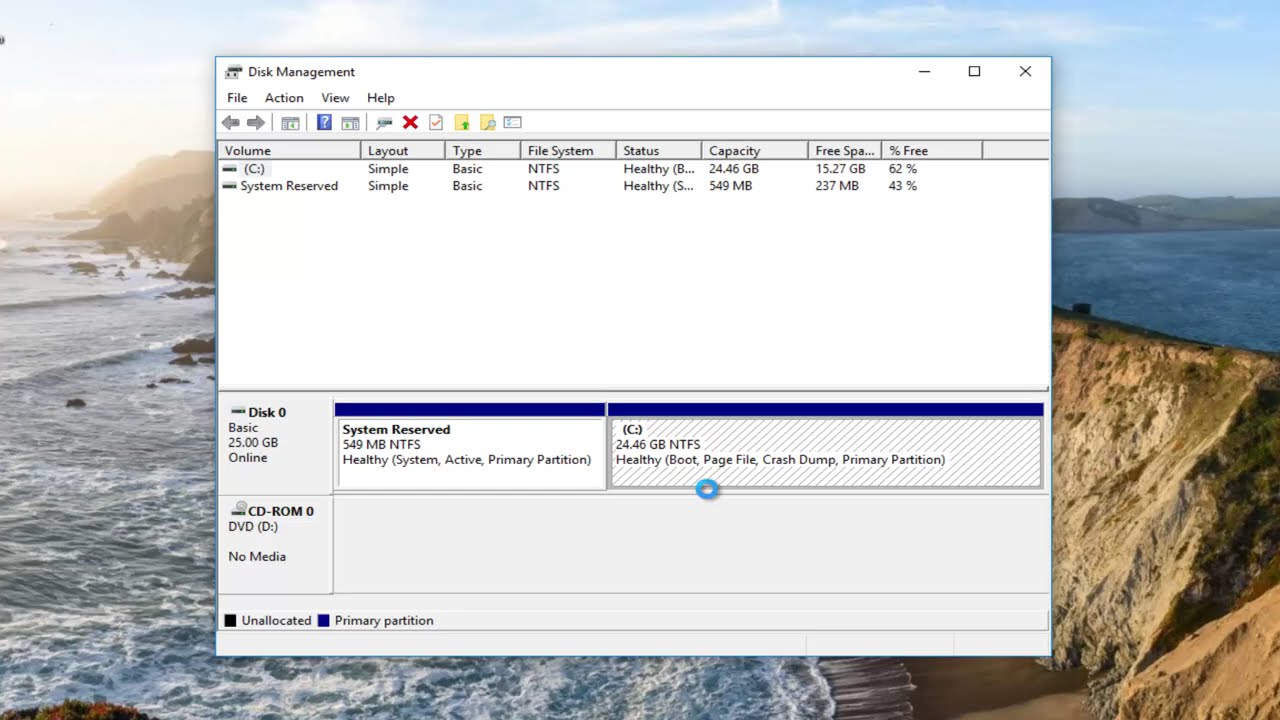The width and height of the screenshot is (1280, 720).
Task: Click the Disk 0 drive icon
Action: 238,412
